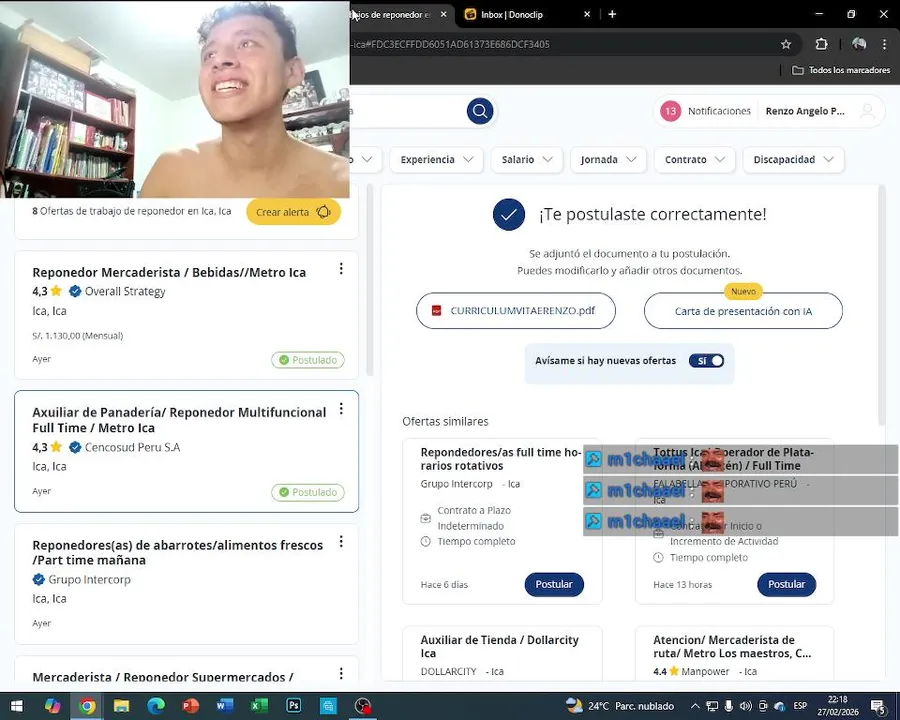Expand the Discapacidad filter dropdown
The width and height of the screenshot is (900, 720).
[793, 160]
